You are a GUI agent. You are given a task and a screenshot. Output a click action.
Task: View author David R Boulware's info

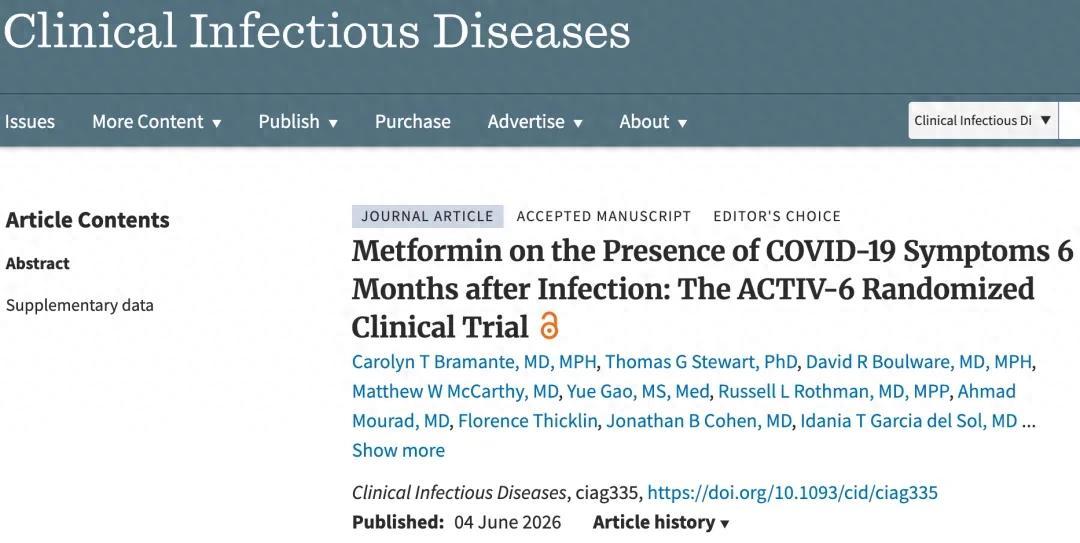pyautogui.click(x=920, y=362)
